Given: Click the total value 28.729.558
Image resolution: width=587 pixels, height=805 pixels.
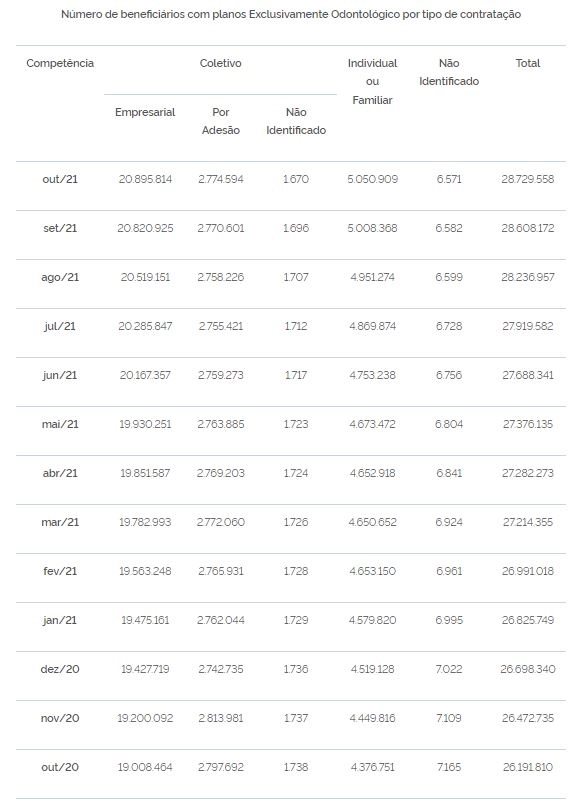Looking at the screenshot, I should pos(527,179).
